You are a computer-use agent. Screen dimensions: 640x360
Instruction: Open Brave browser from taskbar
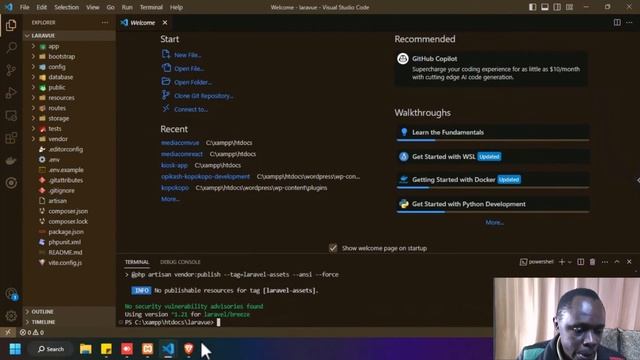(189, 349)
